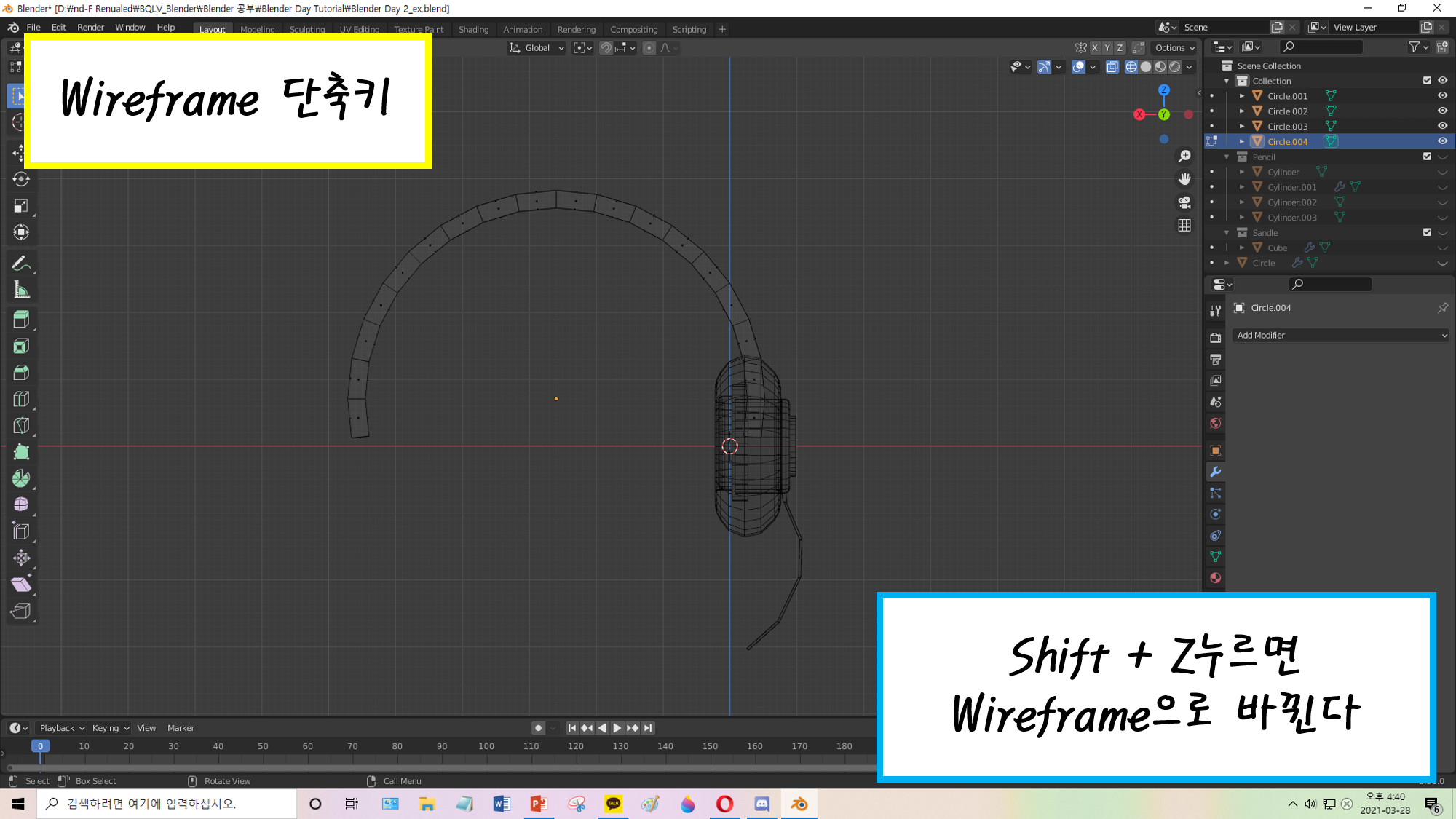Click the camera view icon

point(1184,202)
